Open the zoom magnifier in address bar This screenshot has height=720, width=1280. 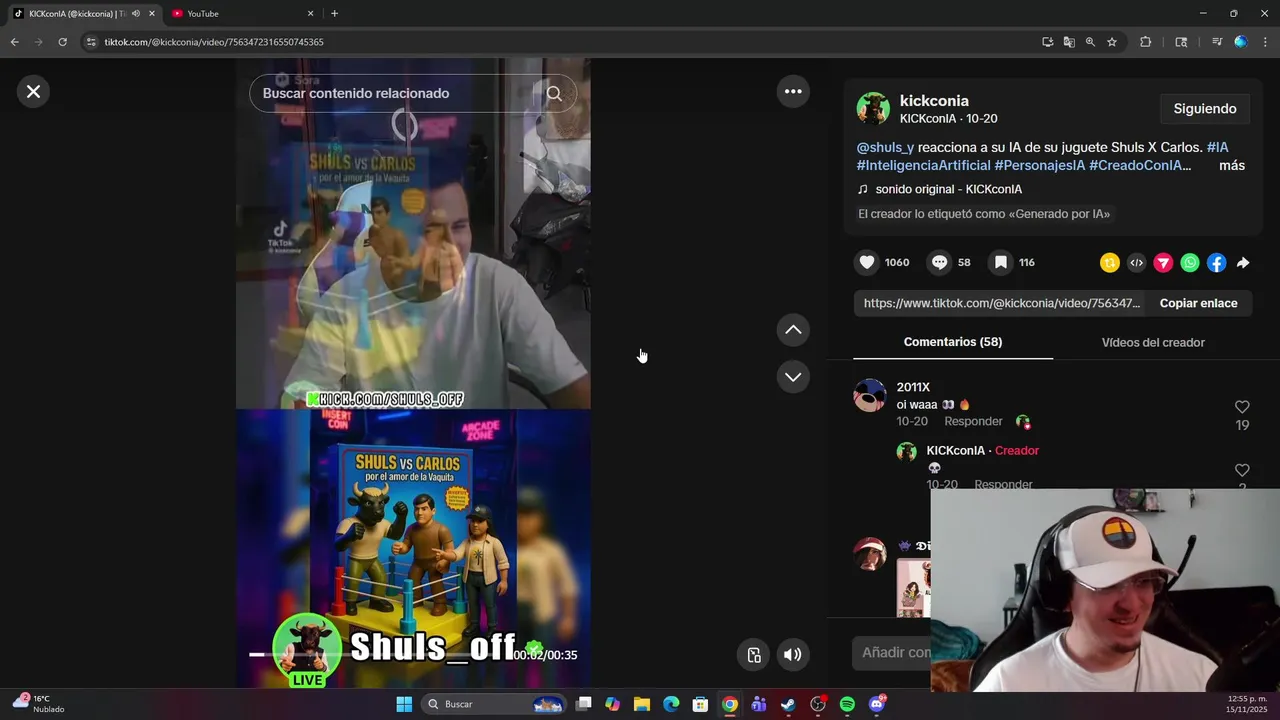[1090, 42]
